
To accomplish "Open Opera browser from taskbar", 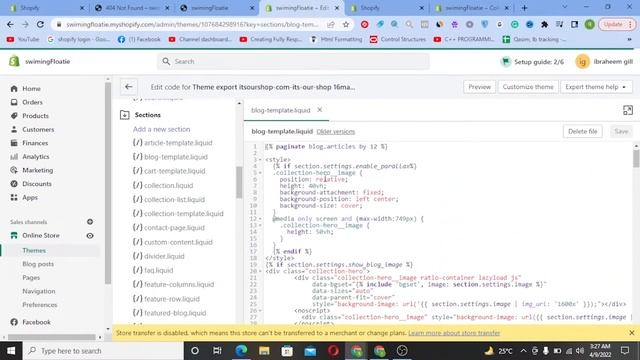I will tap(333, 351).
